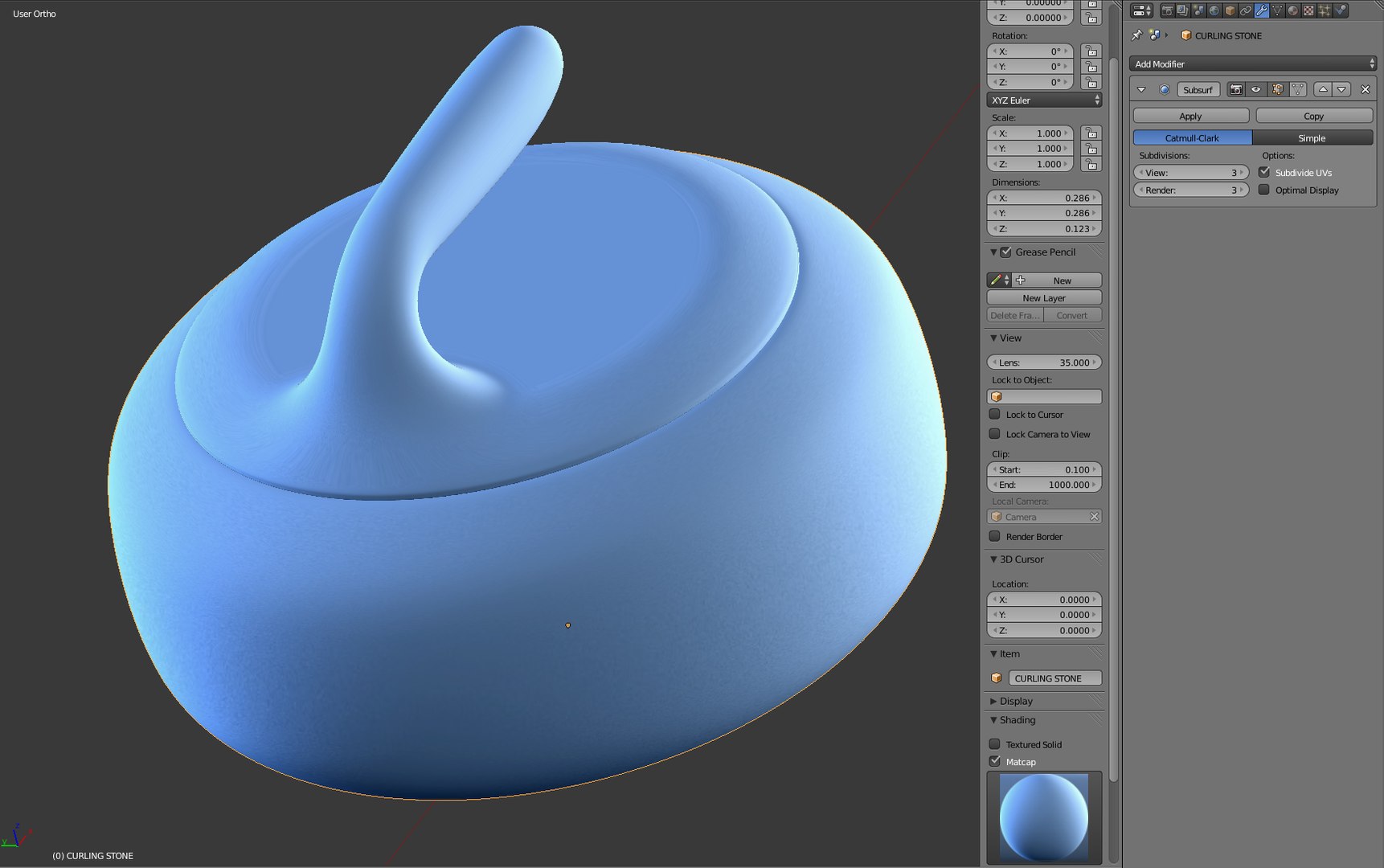This screenshot has height=868, width=1384.
Task: Click the Apply modifier button
Action: [1191, 116]
